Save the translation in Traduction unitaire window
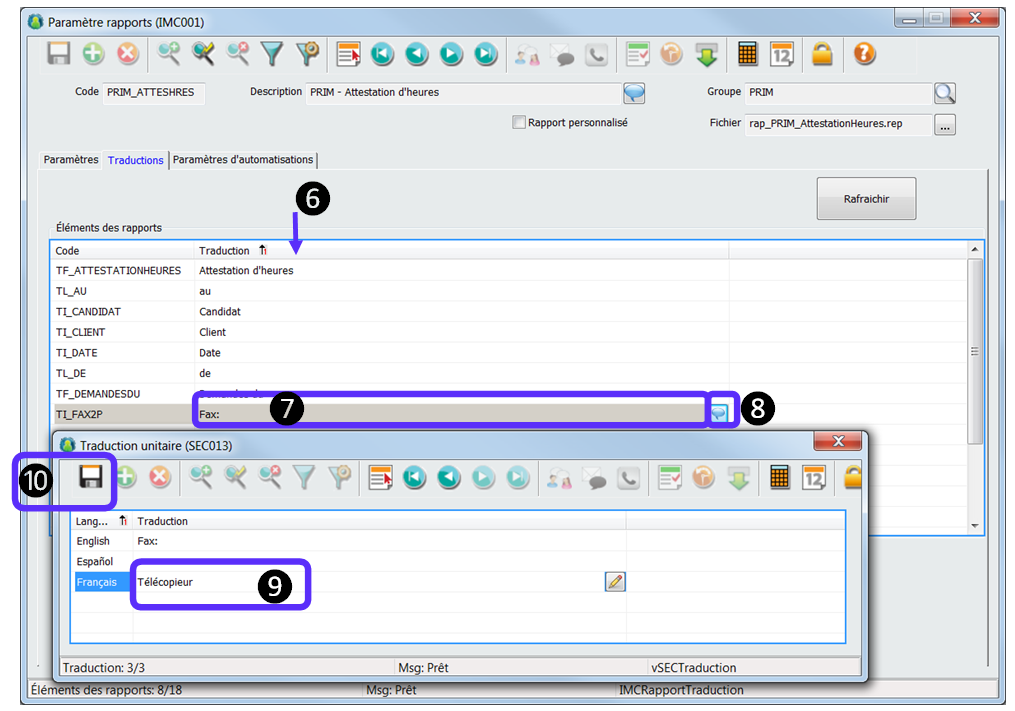Viewport: 1015px width, 711px height. click(x=91, y=478)
